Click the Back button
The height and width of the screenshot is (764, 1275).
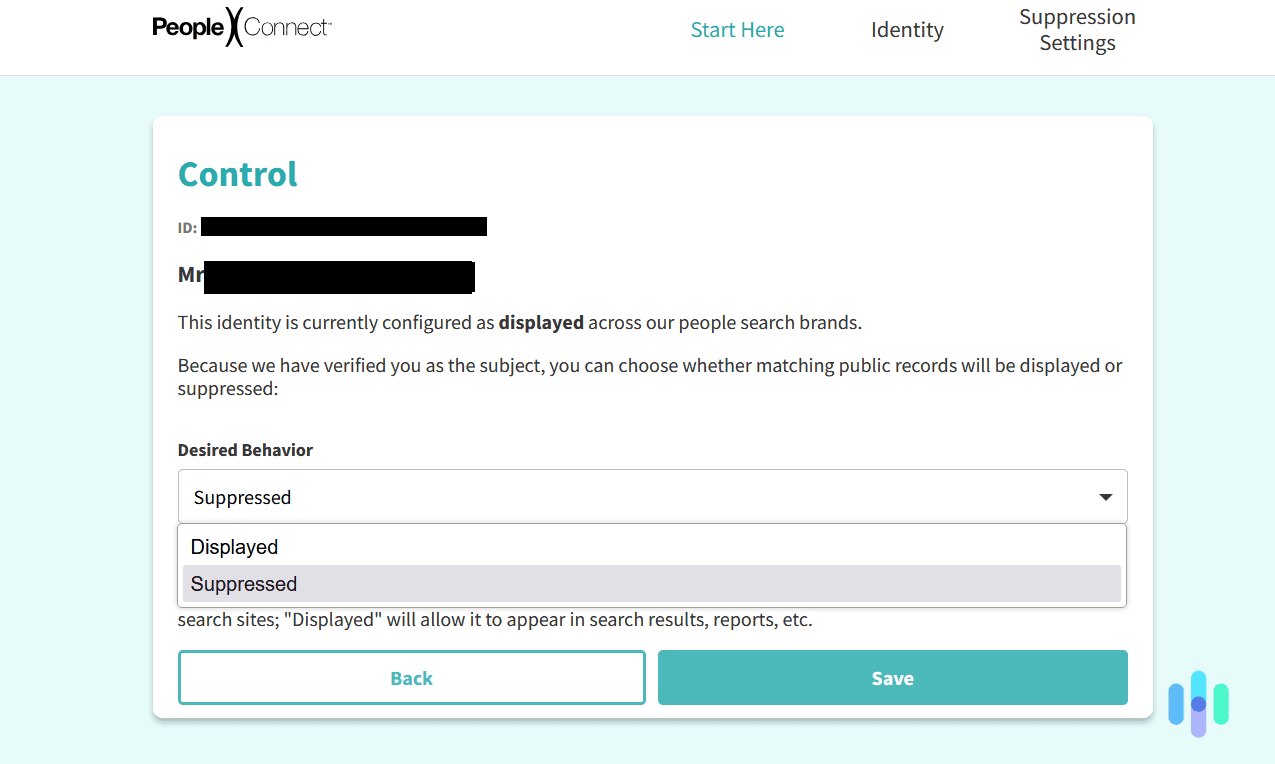411,677
